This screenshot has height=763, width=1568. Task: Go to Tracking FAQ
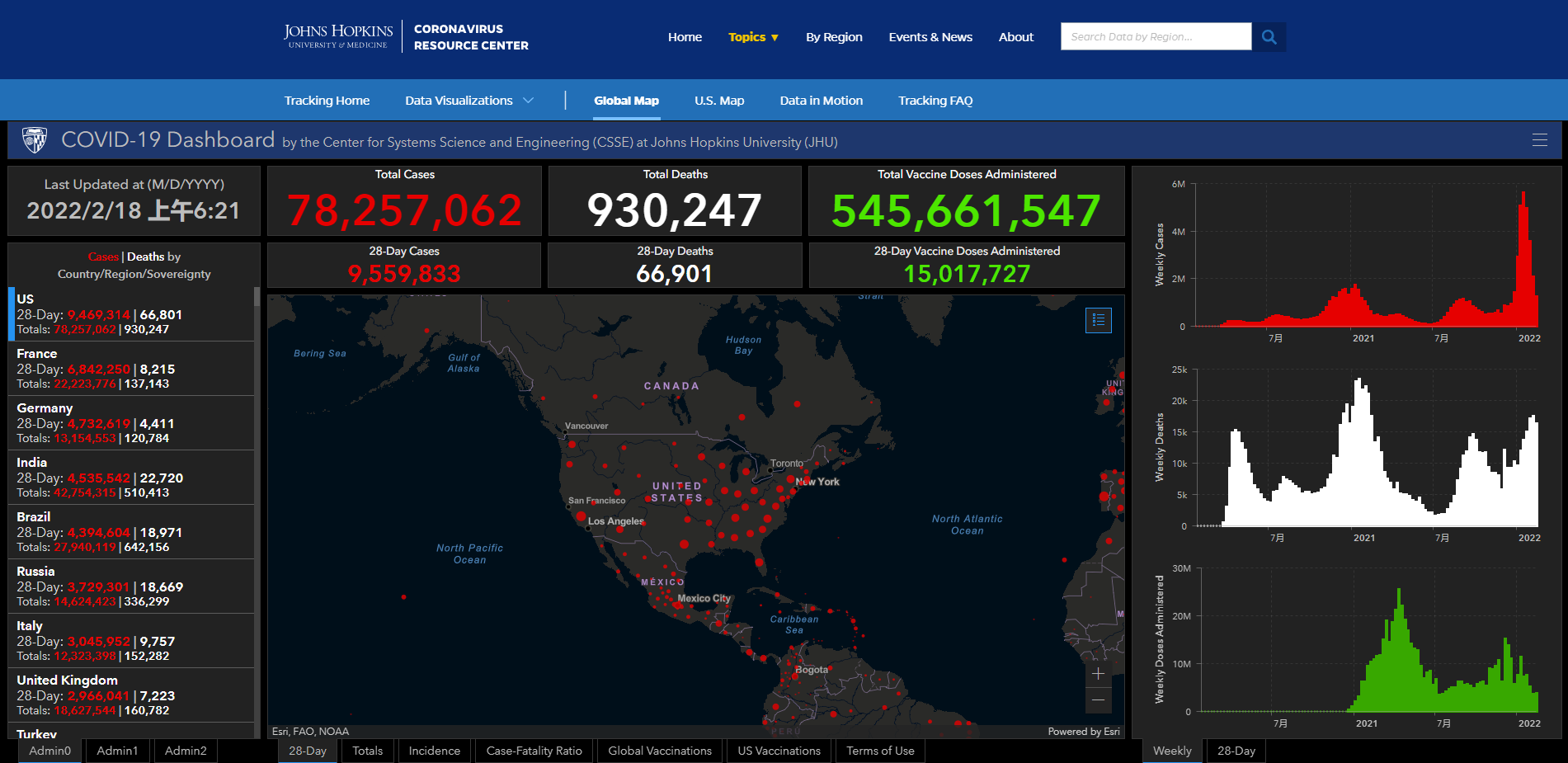(x=935, y=101)
